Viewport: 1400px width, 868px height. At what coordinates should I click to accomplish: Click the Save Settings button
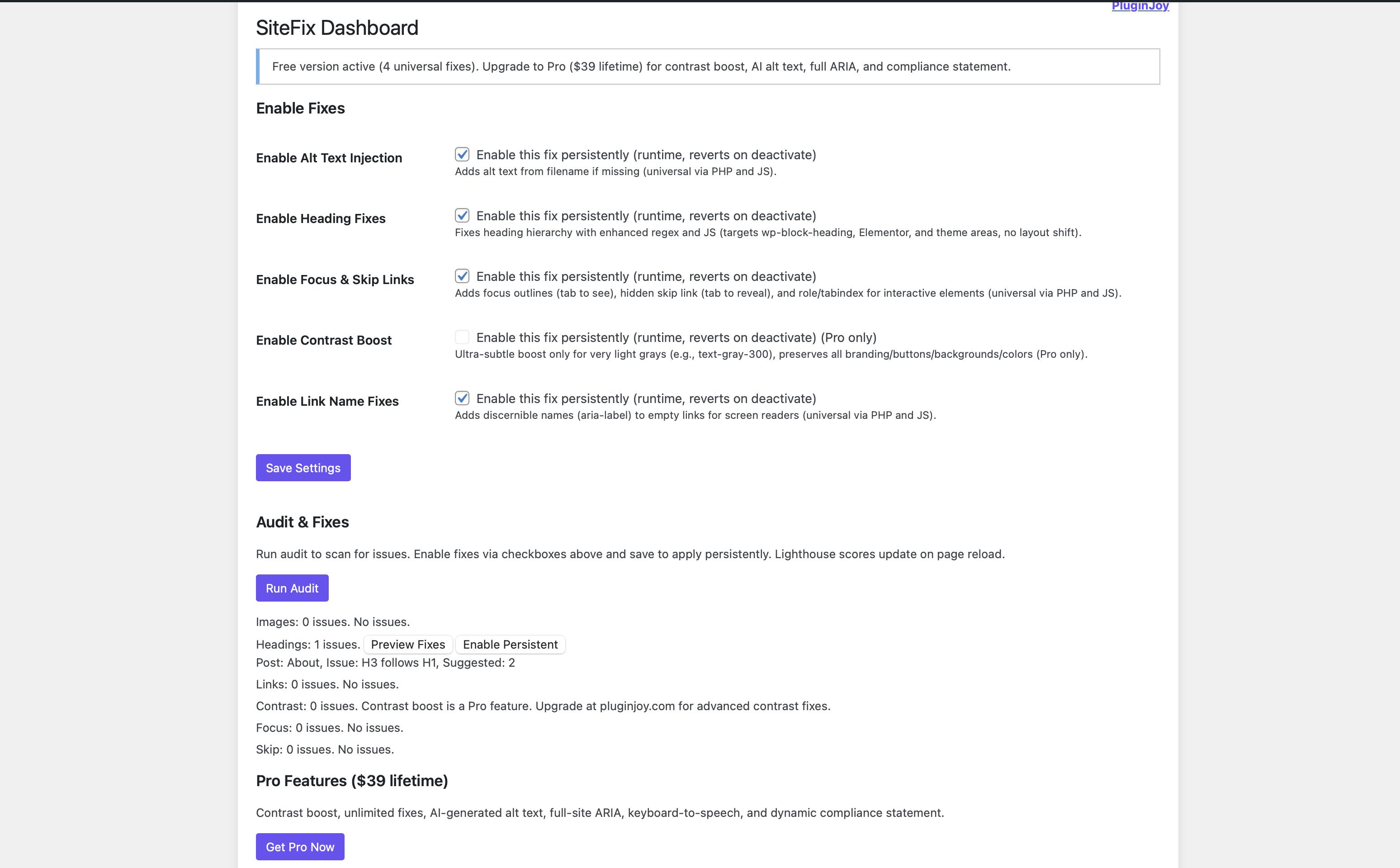click(303, 467)
